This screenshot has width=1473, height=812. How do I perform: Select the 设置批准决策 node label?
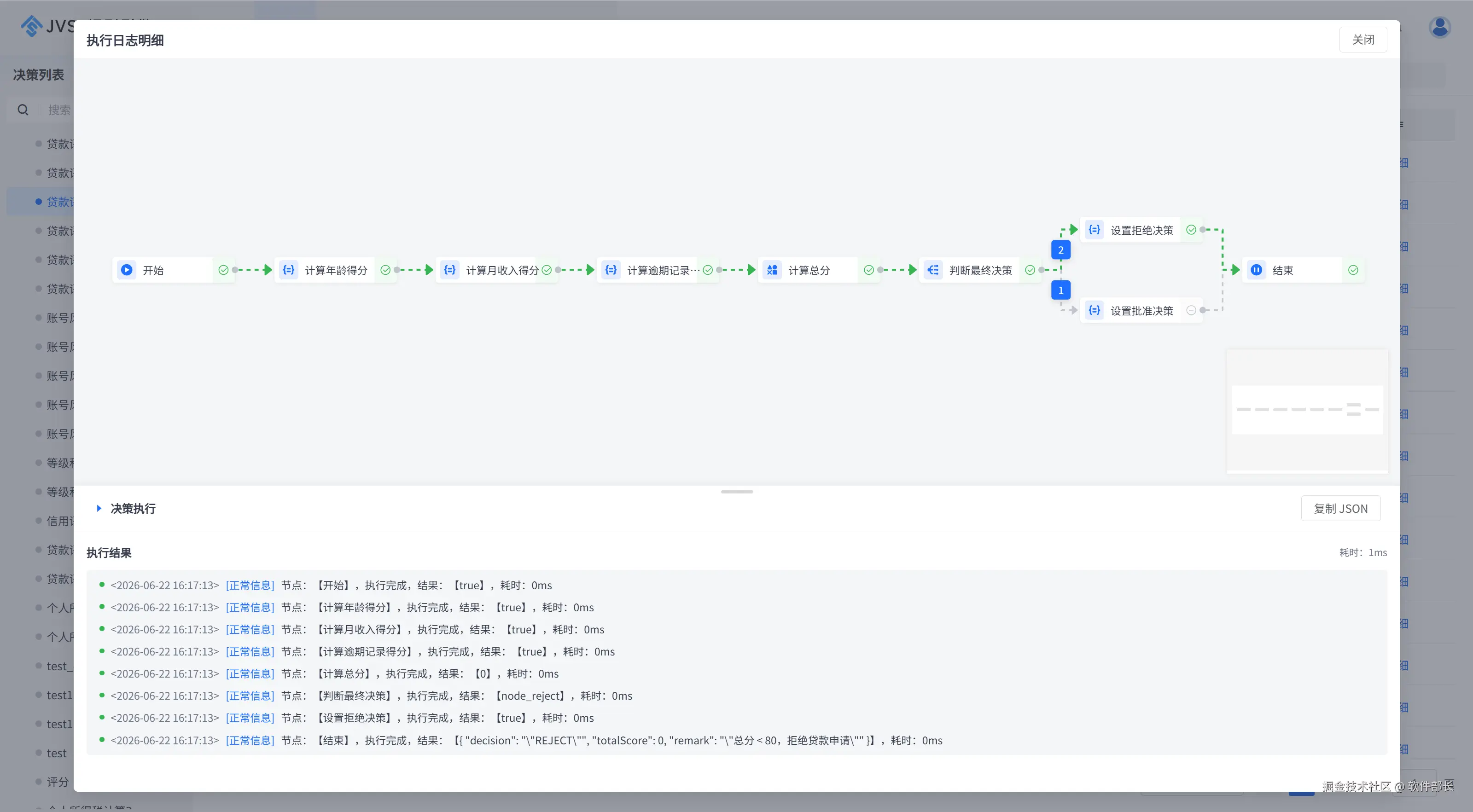pyautogui.click(x=1142, y=311)
